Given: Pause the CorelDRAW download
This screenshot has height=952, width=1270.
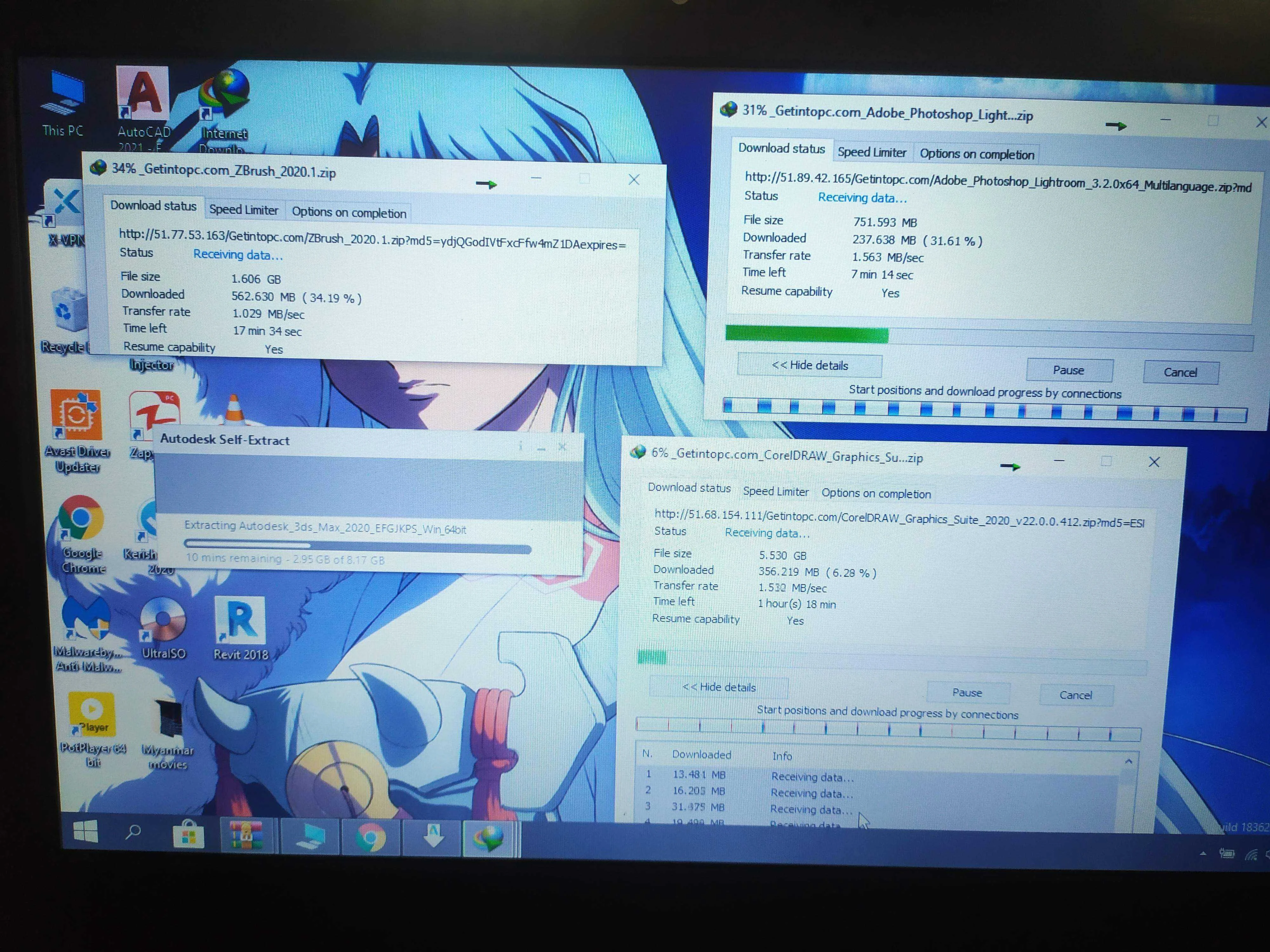Looking at the screenshot, I should point(967,693).
